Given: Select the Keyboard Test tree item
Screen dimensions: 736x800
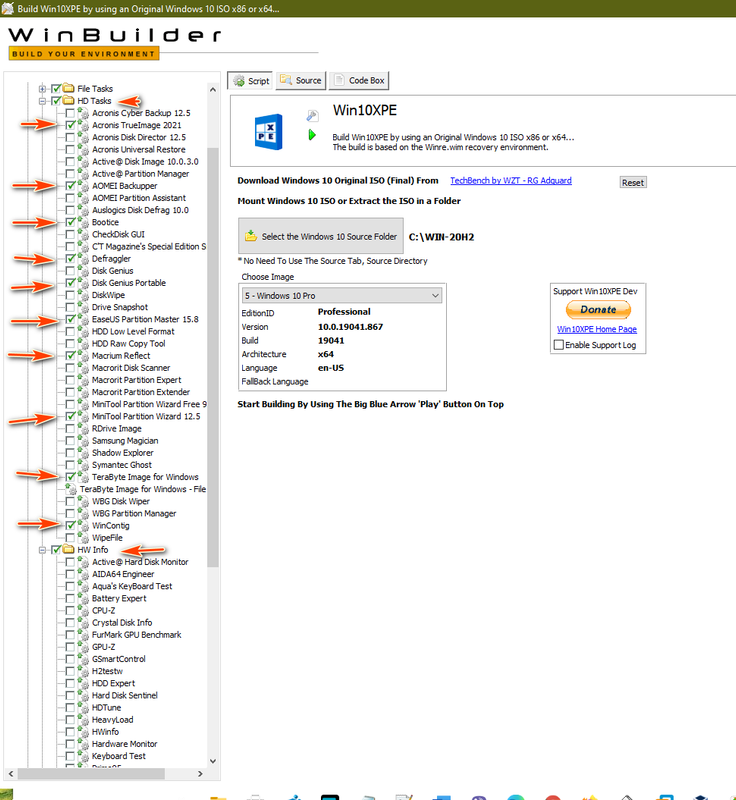Looking at the screenshot, I should [118, 756].
